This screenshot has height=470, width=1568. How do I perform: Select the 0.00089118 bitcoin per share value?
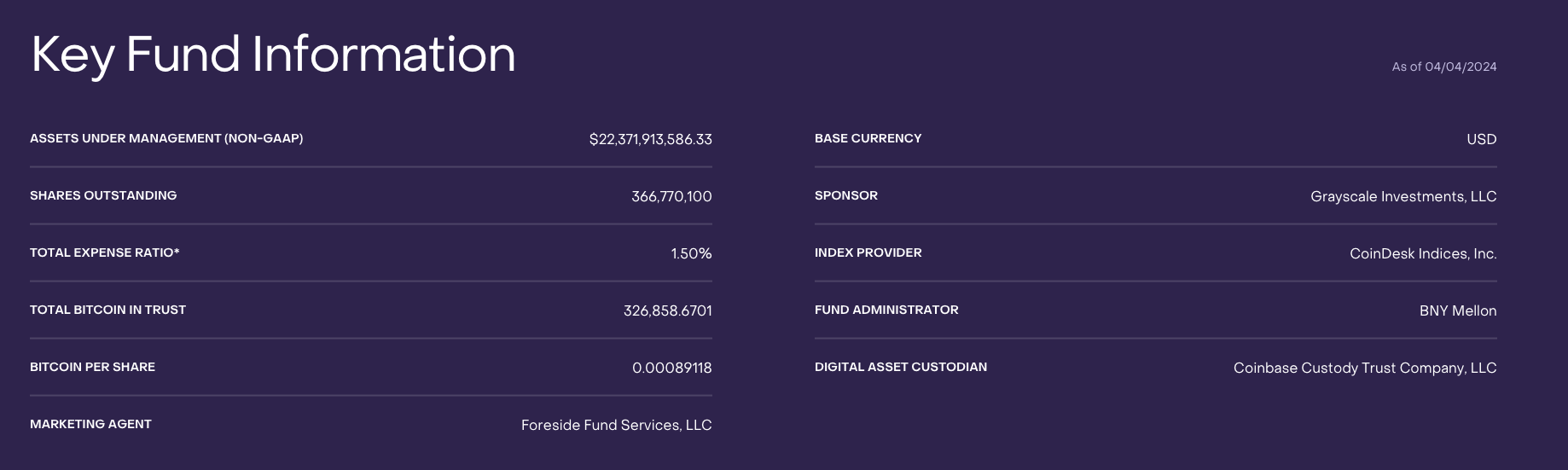click(x=671, y=368)
